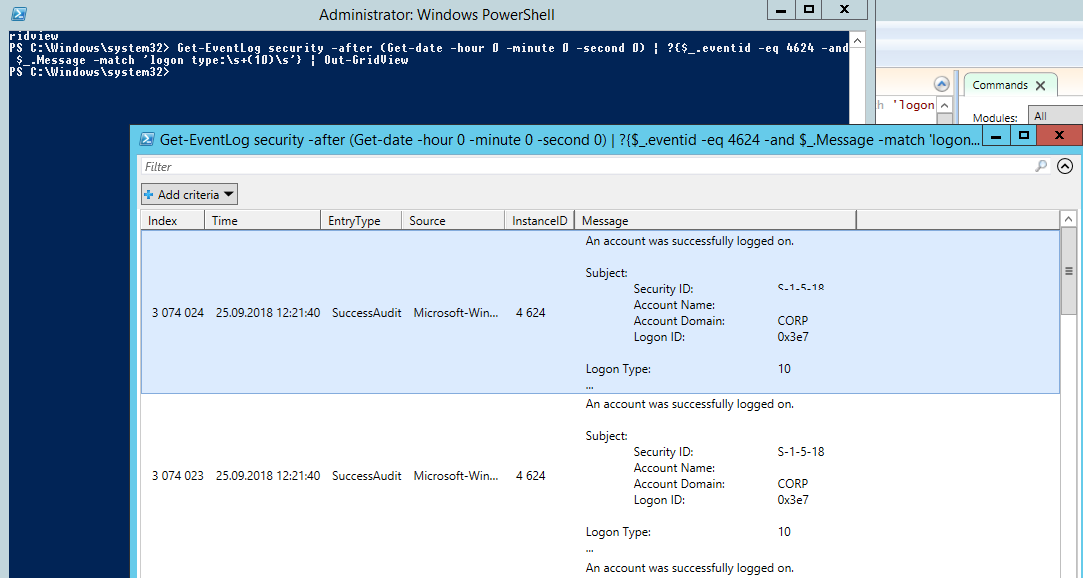The width and height of the screenshot is (1083, 578).
Task: Click the Out-GridView window title icon
Action: (x=147, y=140)
